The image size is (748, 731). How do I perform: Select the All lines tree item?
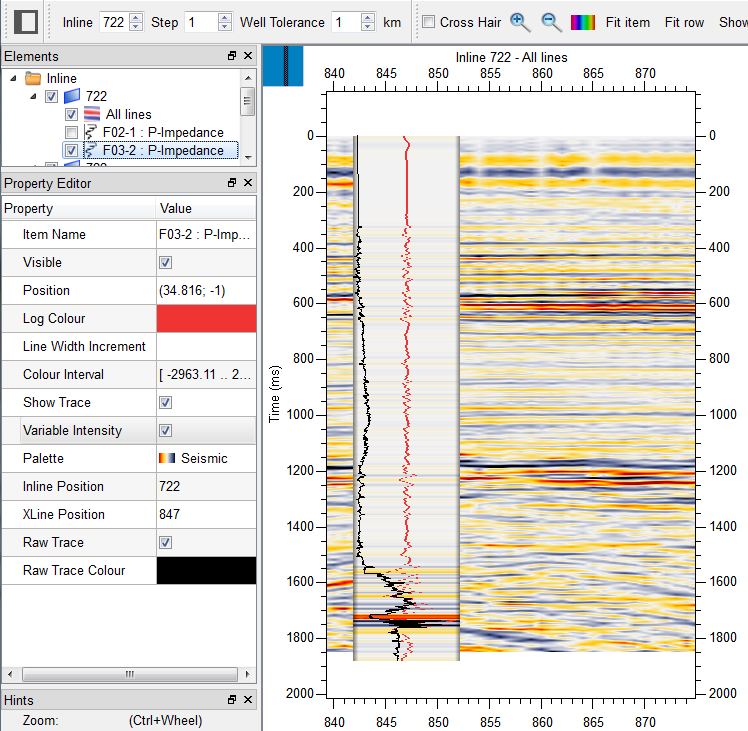[128, 115]
